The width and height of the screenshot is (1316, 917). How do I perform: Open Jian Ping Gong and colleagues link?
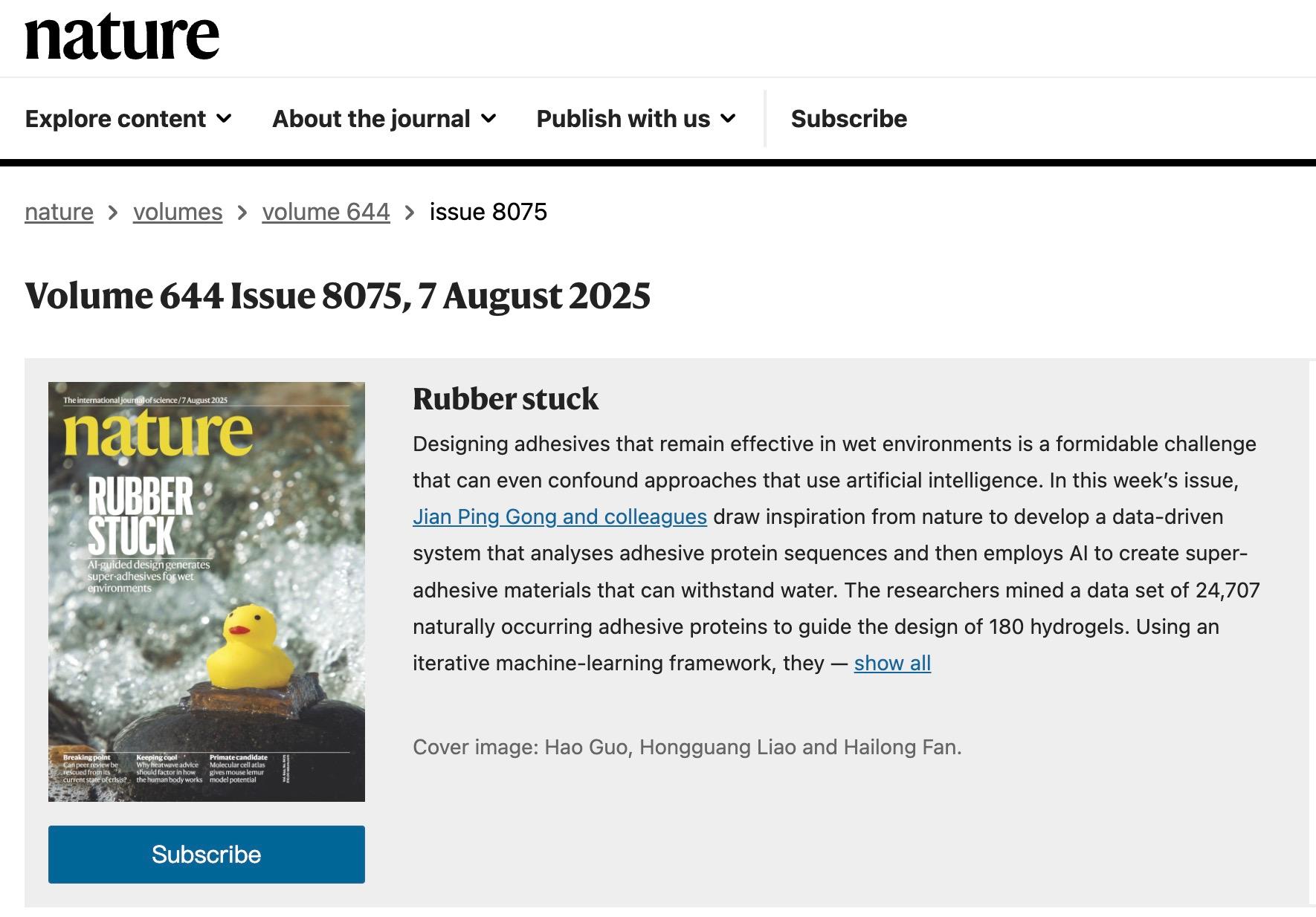559,516
